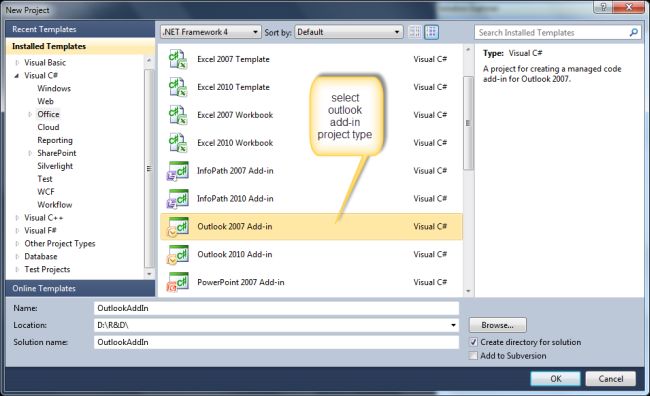Click the InfoPath 2007 Add-in icon
650x396 pixels.
(178, 171)
